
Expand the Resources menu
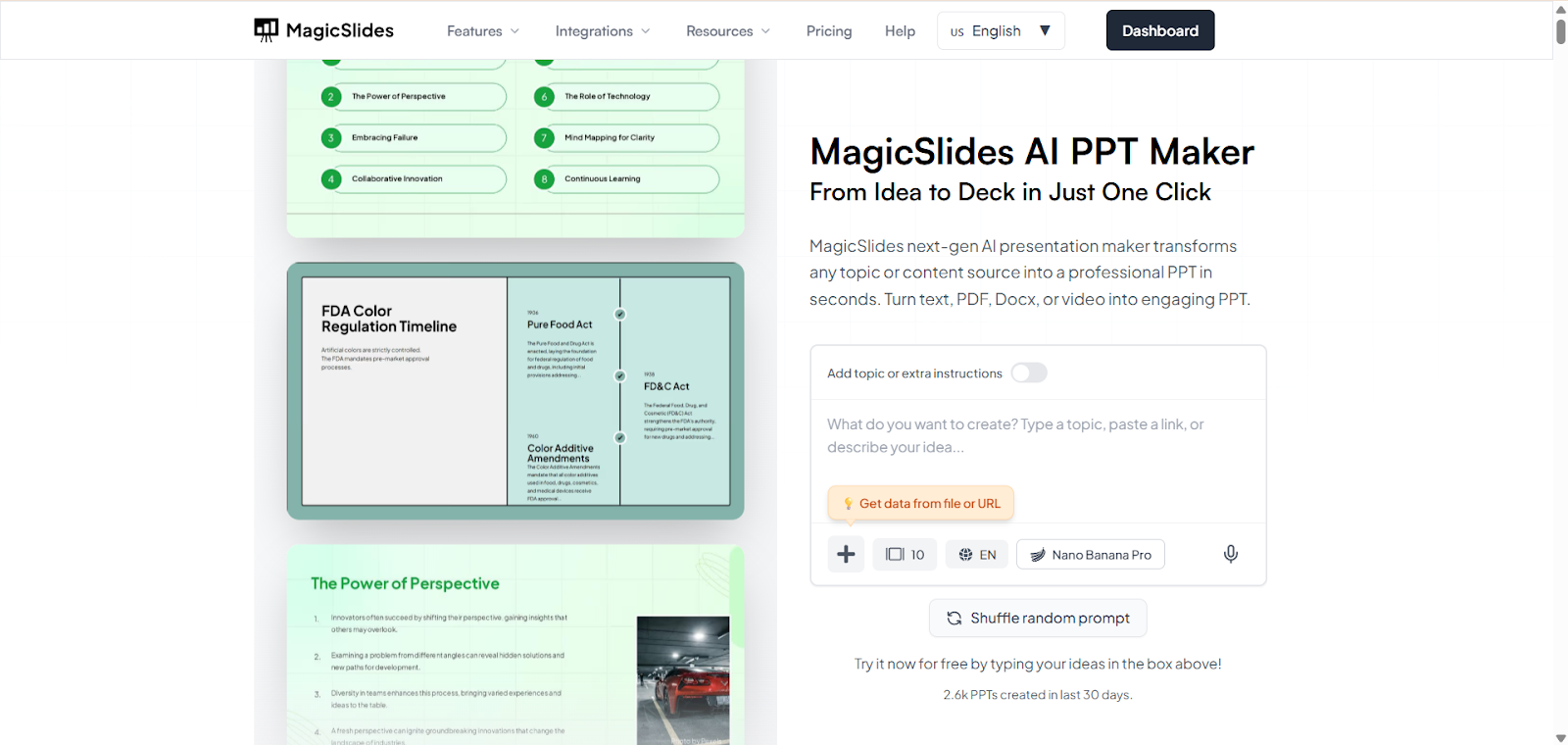click(x=728, y=31)
